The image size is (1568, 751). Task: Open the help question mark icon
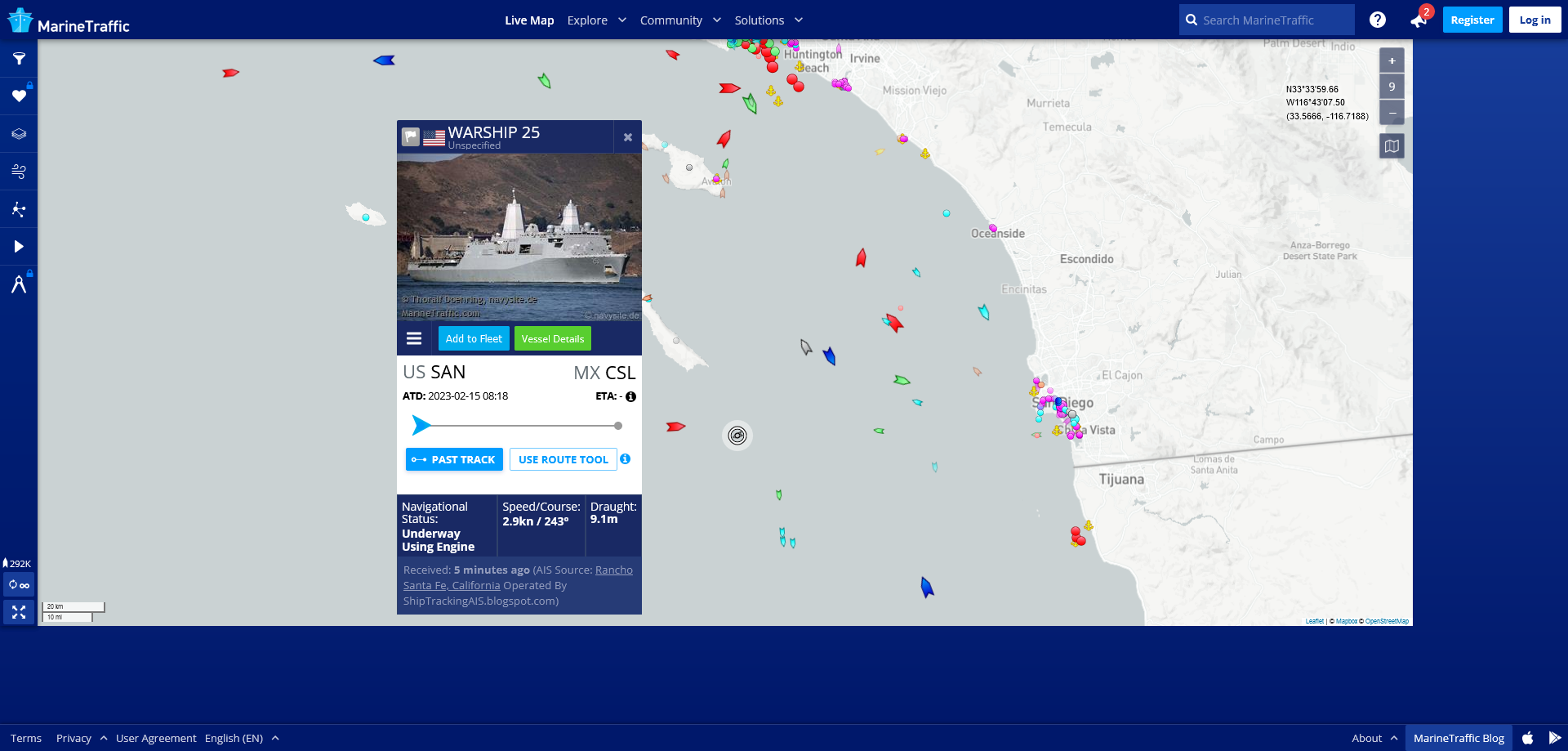tap(1378, 20)
